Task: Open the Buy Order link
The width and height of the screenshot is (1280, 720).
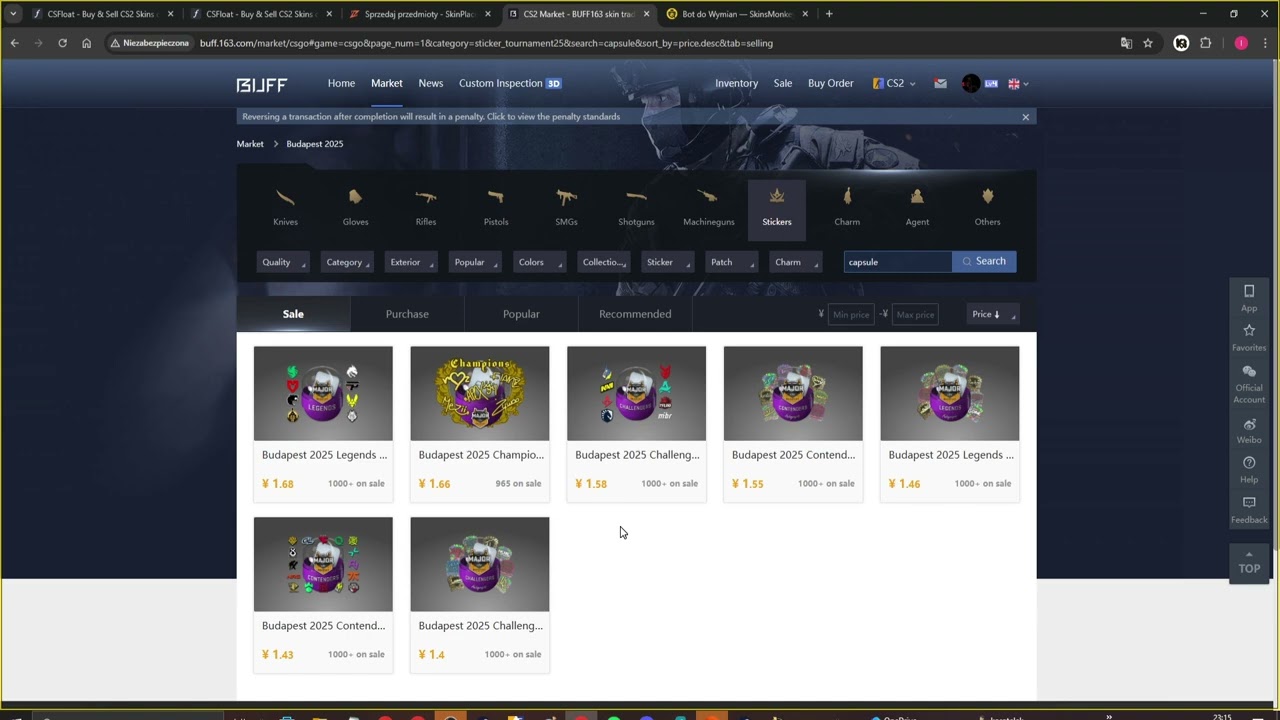Action: [830, 84]
